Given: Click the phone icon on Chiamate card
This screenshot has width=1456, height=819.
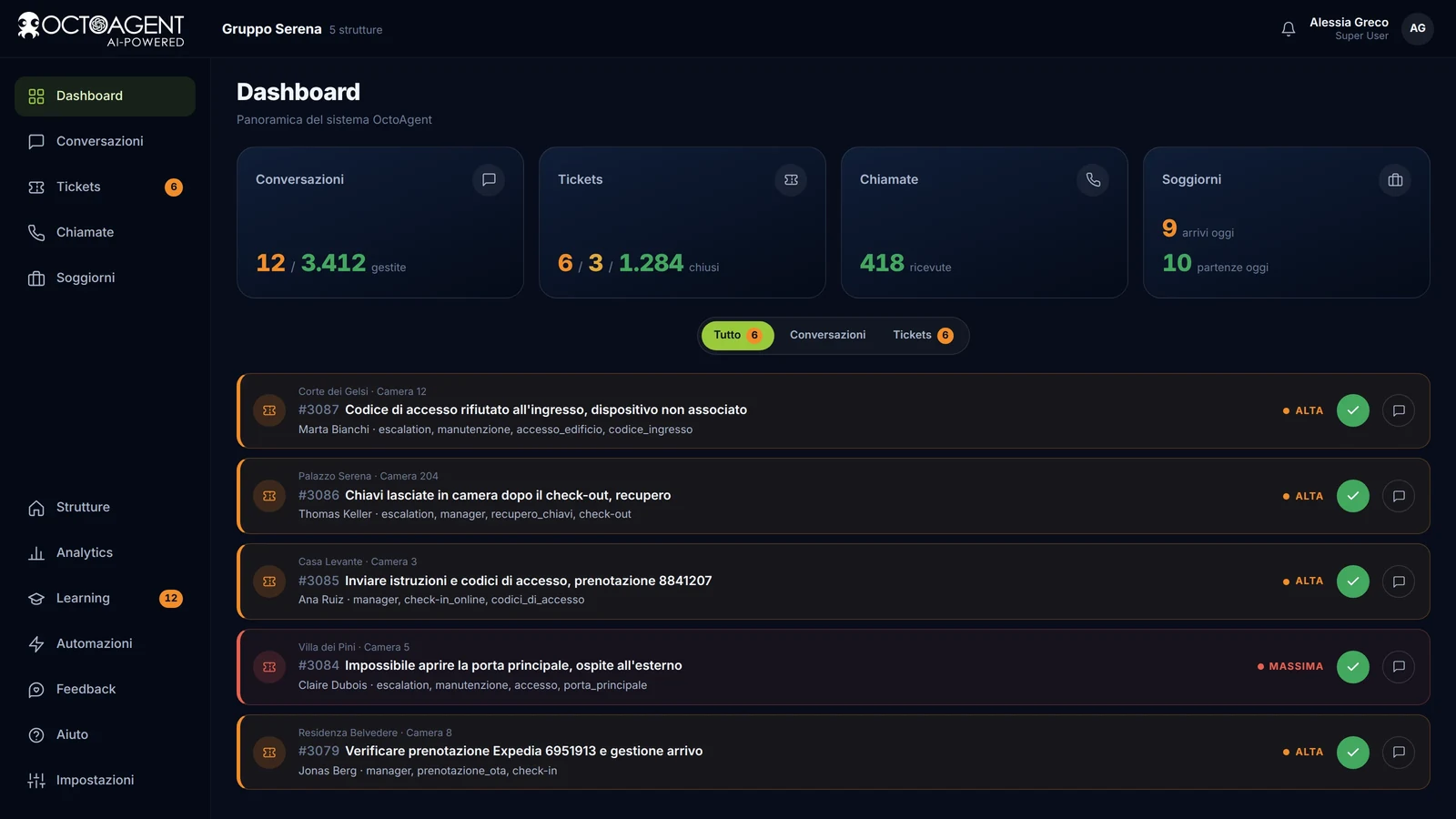Looking at the screenshot, I should 1093,180.
